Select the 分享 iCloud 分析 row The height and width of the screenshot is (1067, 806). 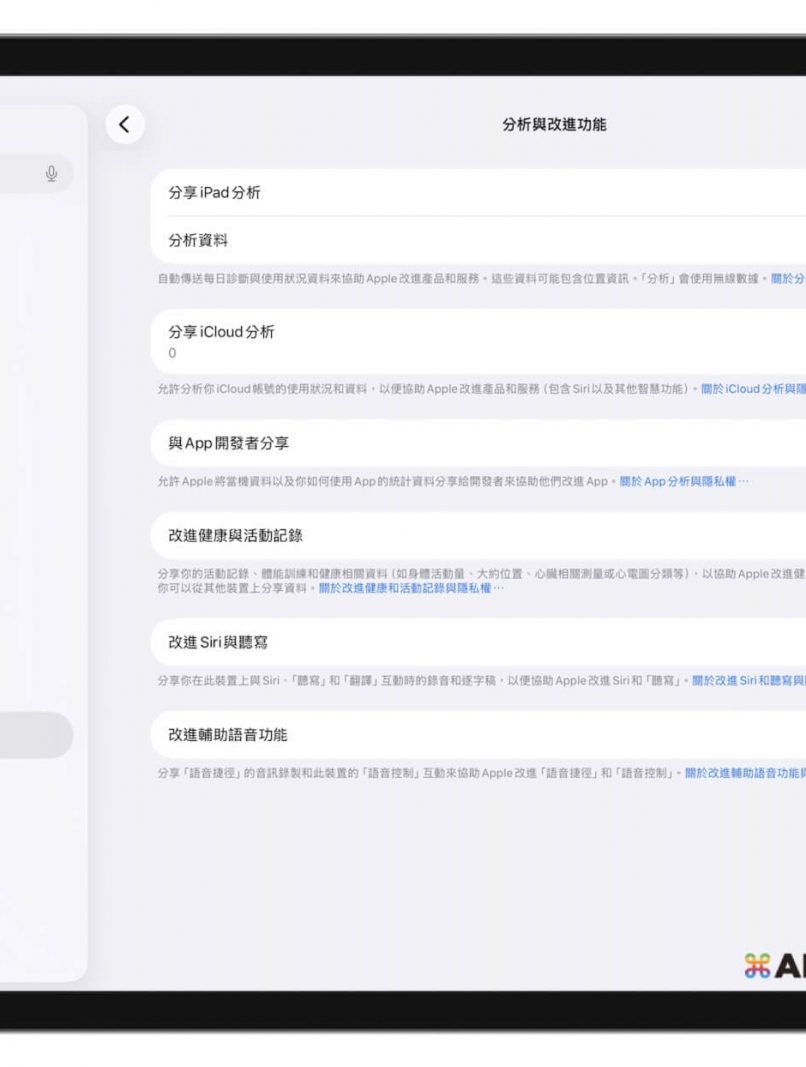pos(480,341)
